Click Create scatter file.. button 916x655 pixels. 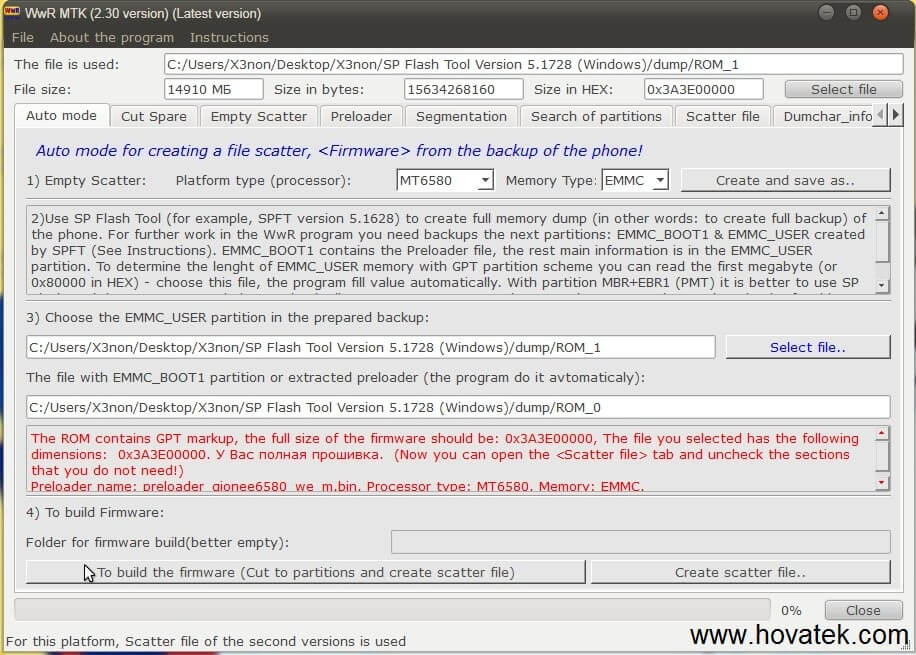click(740, 572)
